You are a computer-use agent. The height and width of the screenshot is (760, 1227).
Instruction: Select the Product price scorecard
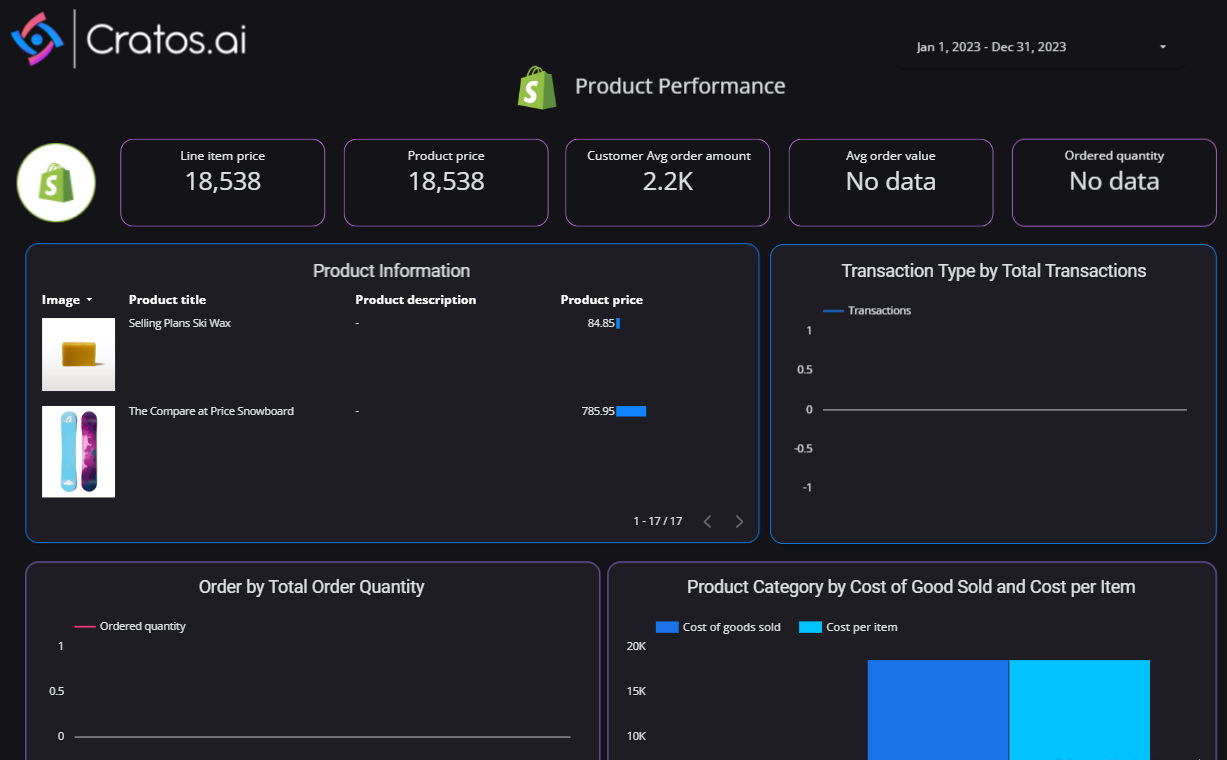446,182
